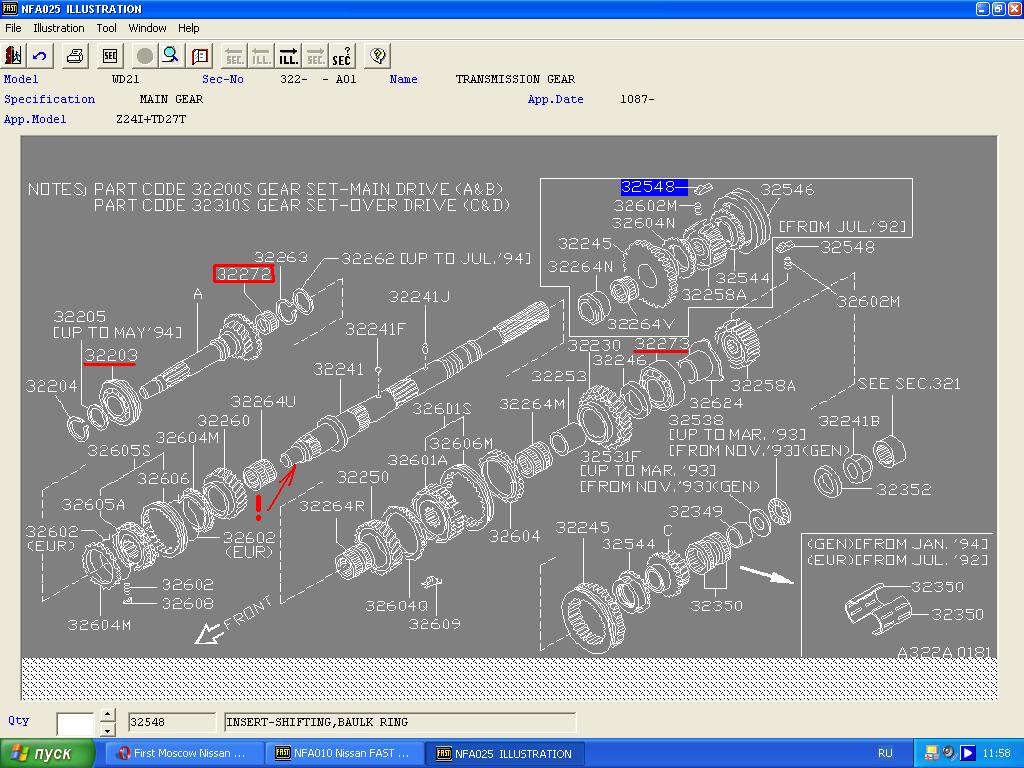
Task: Select part number 32253 in the illustration
Action: click(x=558, y=376)
